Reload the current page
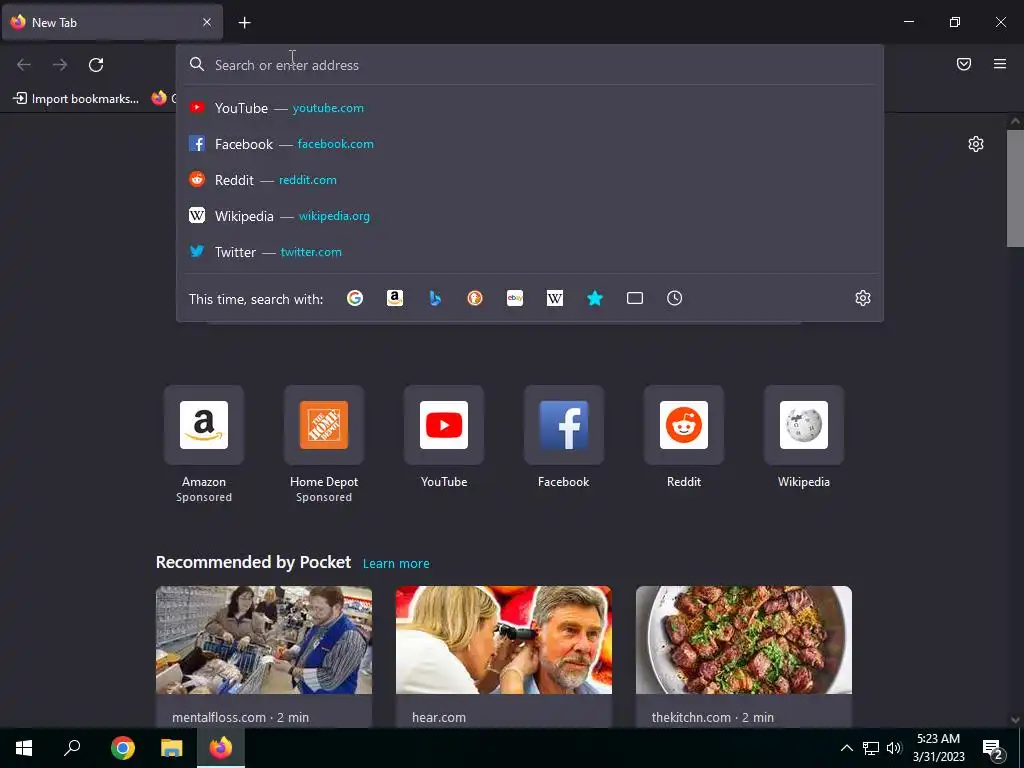 [x=96, y=65]
